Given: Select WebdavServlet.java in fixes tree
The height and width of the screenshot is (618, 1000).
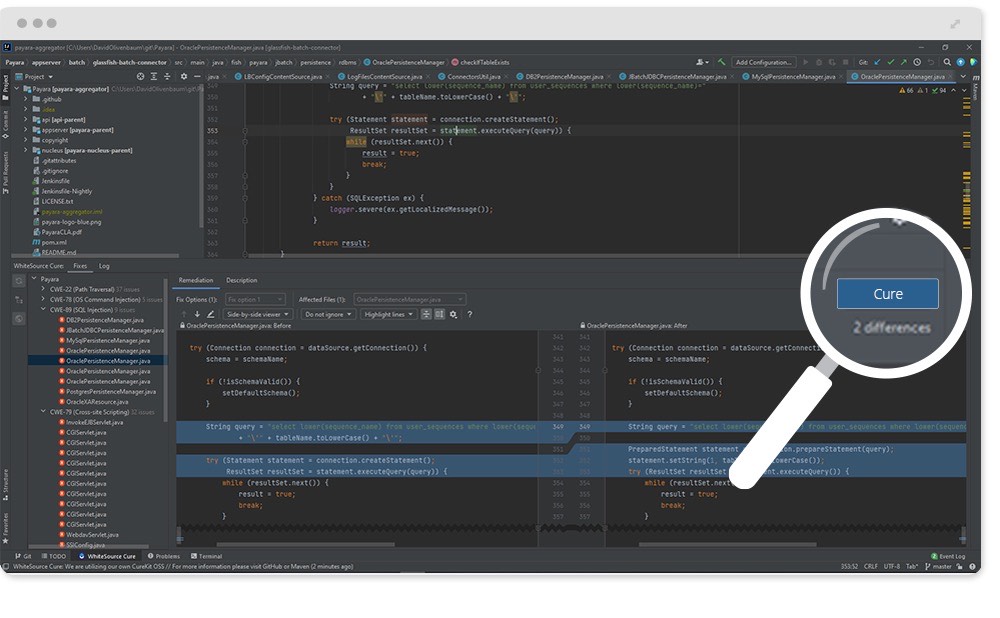Looking at the screenshot, I should (89, 534).
